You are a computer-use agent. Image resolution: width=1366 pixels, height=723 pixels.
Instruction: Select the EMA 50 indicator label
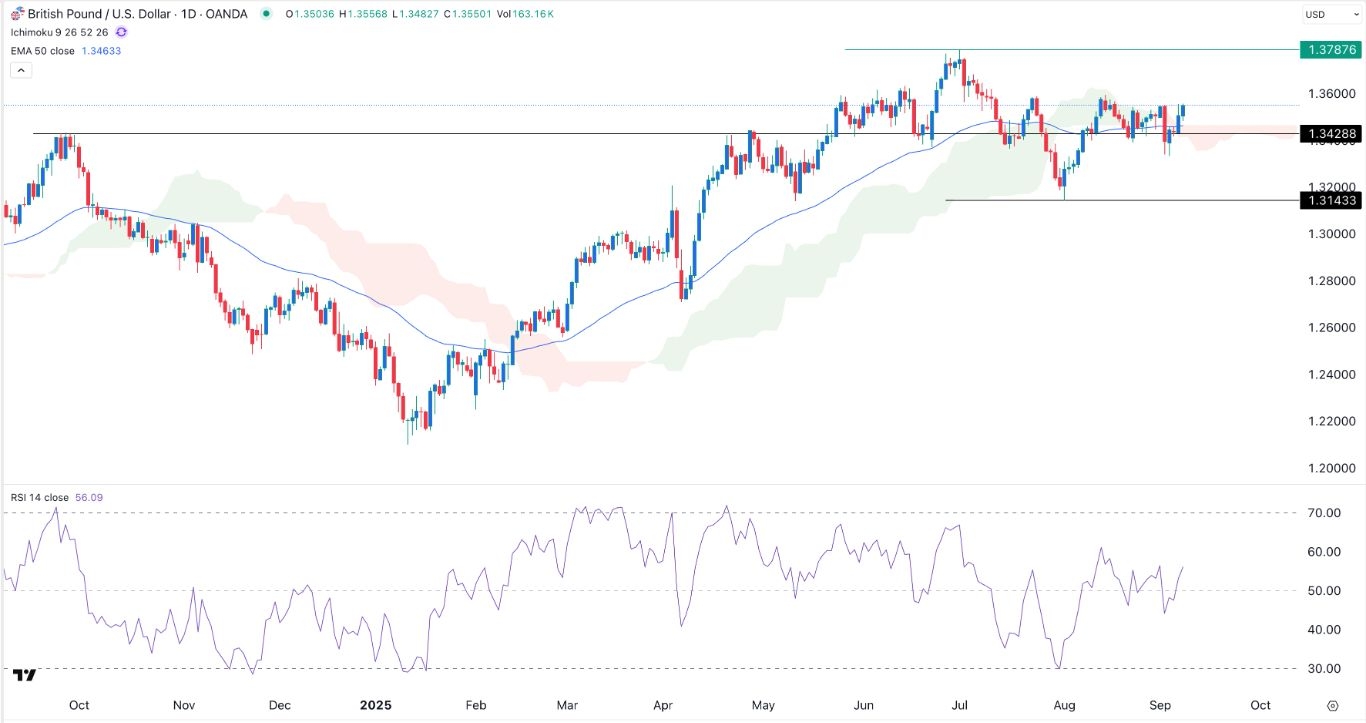click(x=40, y=50)
